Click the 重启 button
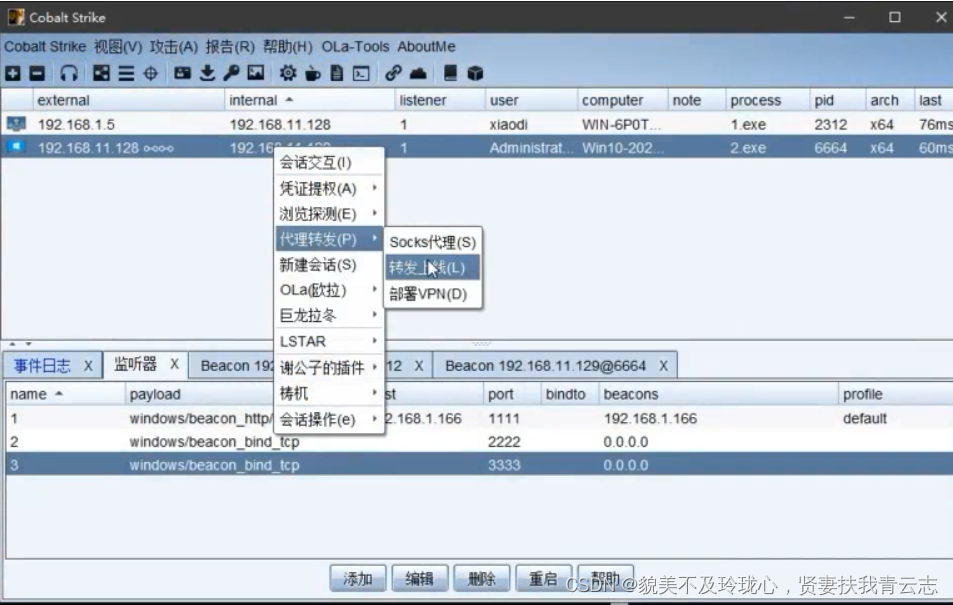The width and height of the screenshot is (953, 605). [x=543, y=578]
